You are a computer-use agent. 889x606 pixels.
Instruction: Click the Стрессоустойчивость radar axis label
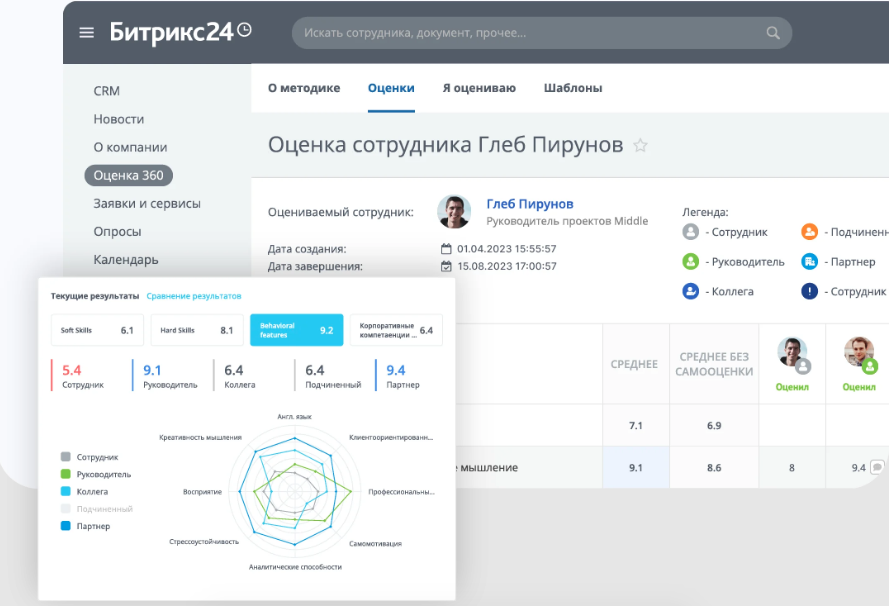[x=204, y=542]
